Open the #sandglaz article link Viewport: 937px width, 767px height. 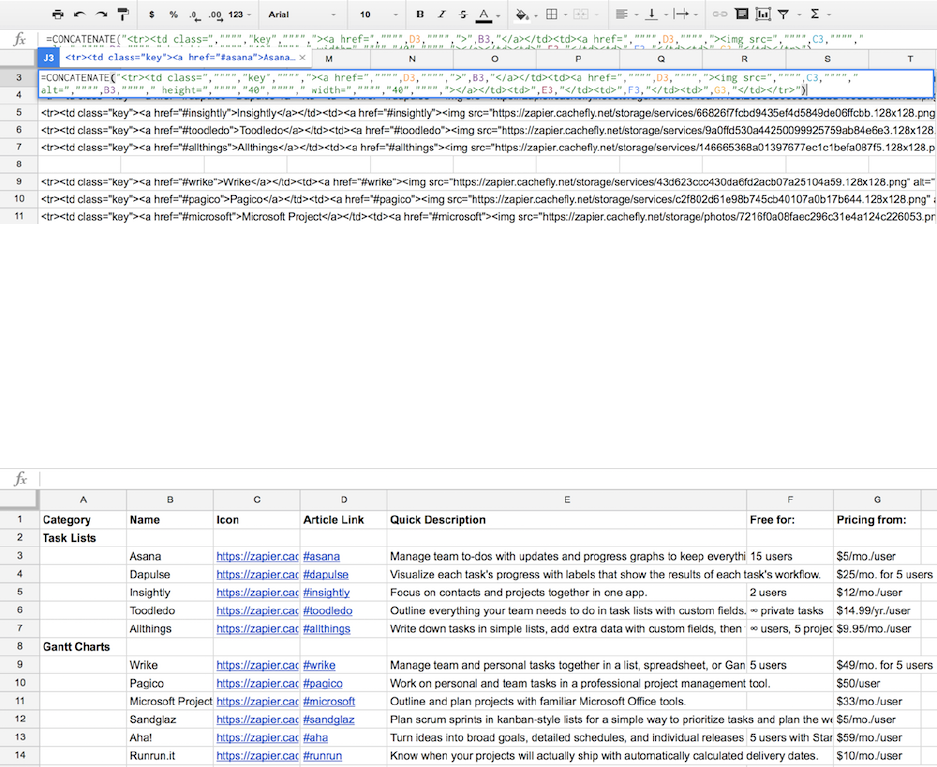click(x=329, y=720)
